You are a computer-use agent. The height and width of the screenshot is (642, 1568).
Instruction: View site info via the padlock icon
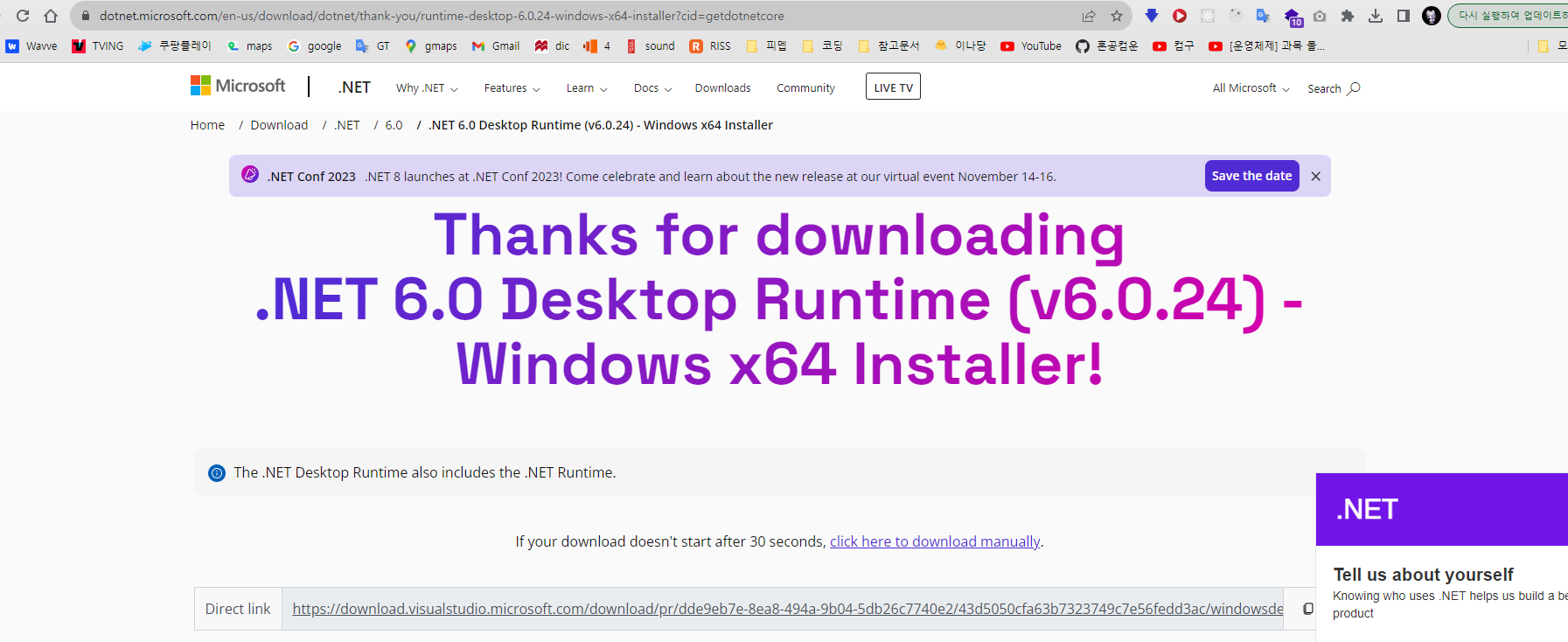(86, 16)
